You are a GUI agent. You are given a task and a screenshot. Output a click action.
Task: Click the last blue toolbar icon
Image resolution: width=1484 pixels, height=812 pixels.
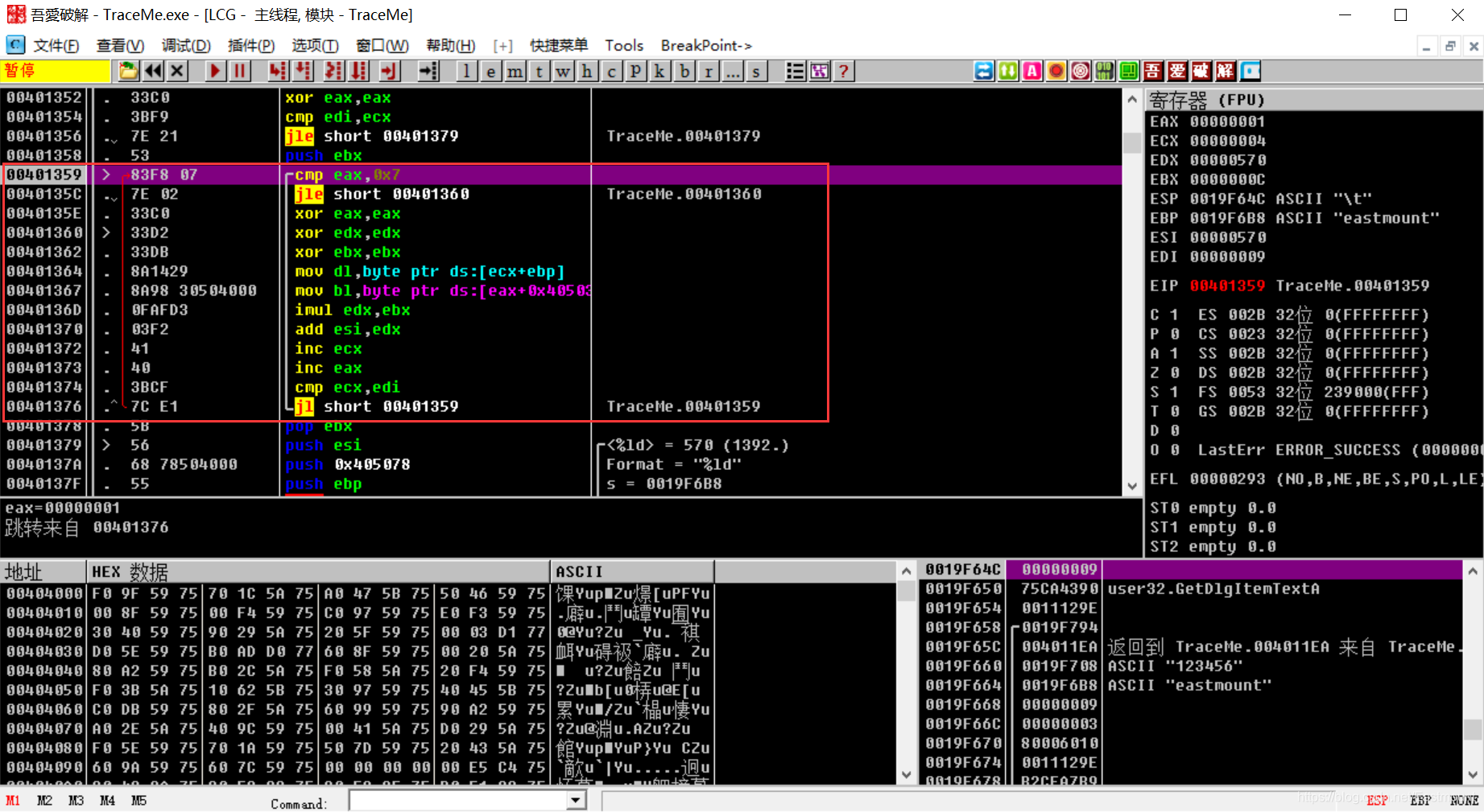(1250, 72)
